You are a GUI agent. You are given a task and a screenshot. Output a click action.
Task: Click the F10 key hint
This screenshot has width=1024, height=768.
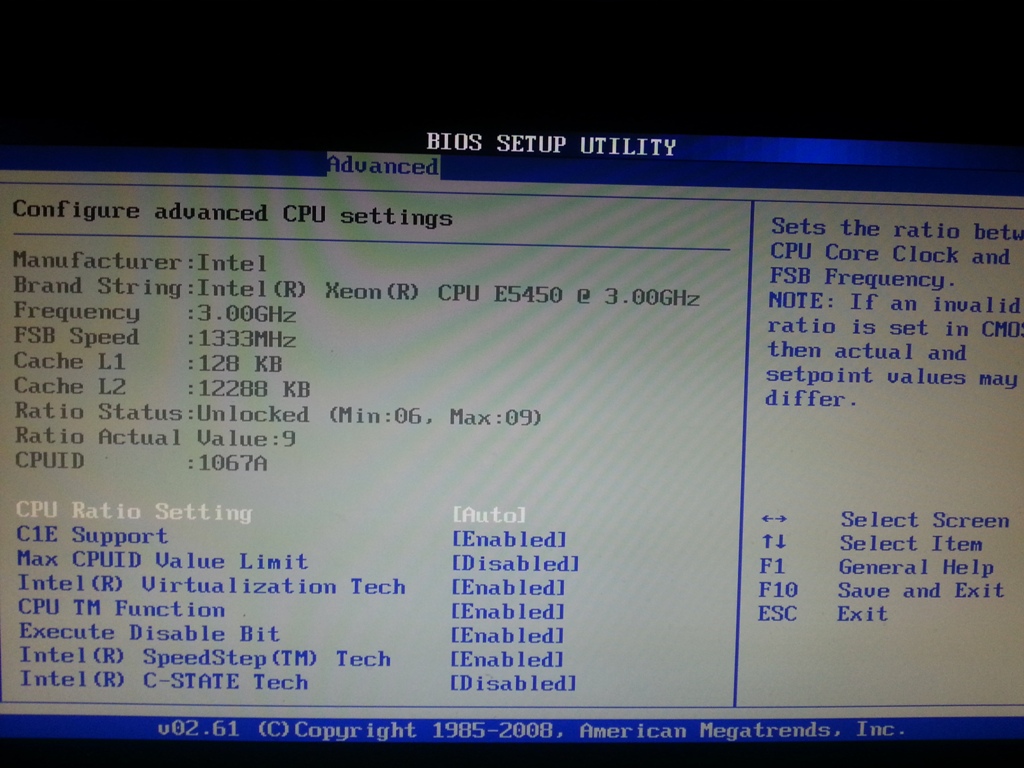(778, 590)
